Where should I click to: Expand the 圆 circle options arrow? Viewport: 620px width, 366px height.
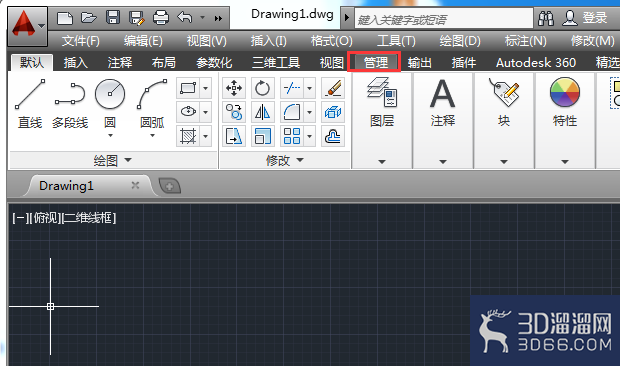(110, 136)
